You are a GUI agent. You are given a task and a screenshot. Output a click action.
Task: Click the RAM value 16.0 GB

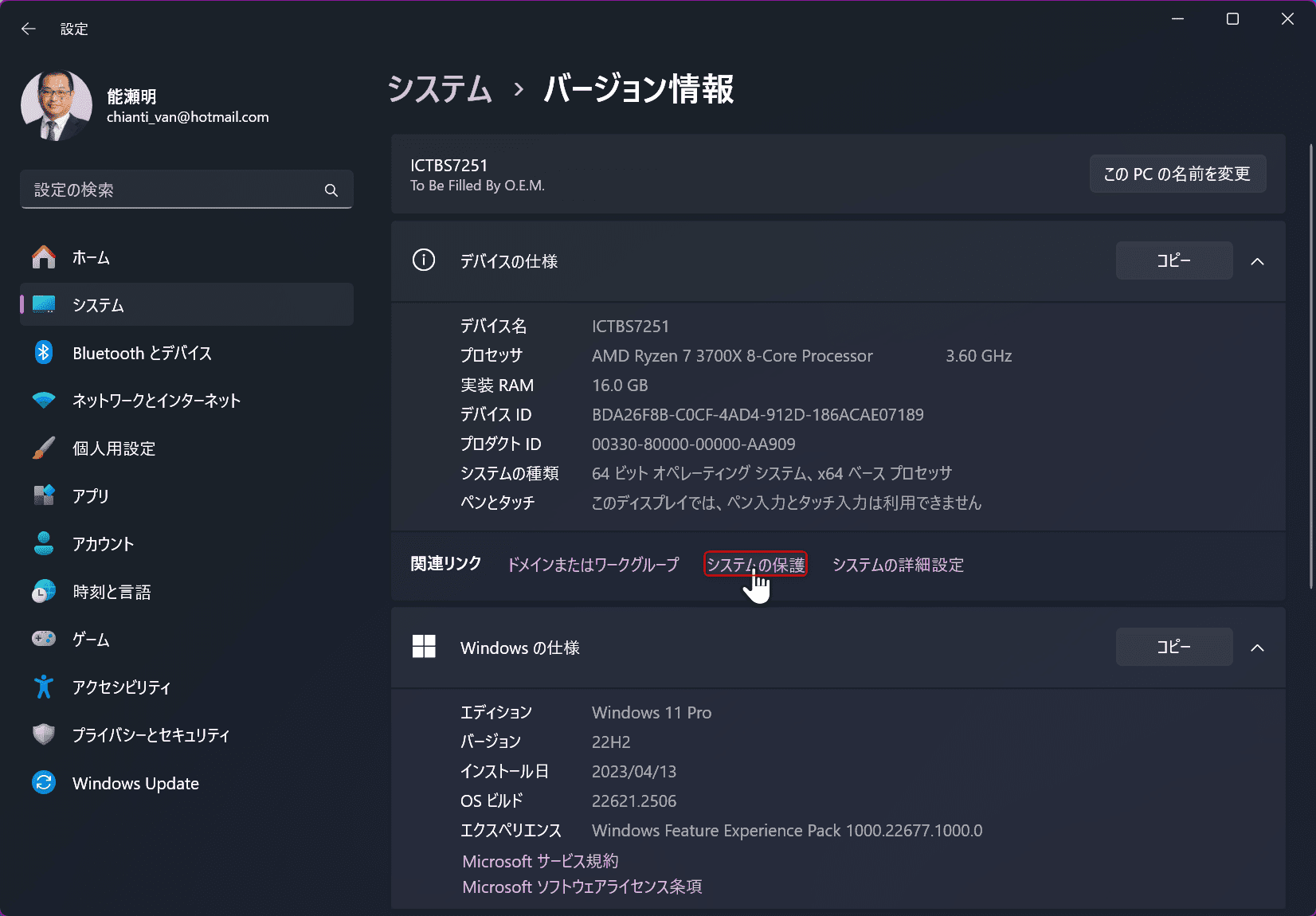coord(620,386)
